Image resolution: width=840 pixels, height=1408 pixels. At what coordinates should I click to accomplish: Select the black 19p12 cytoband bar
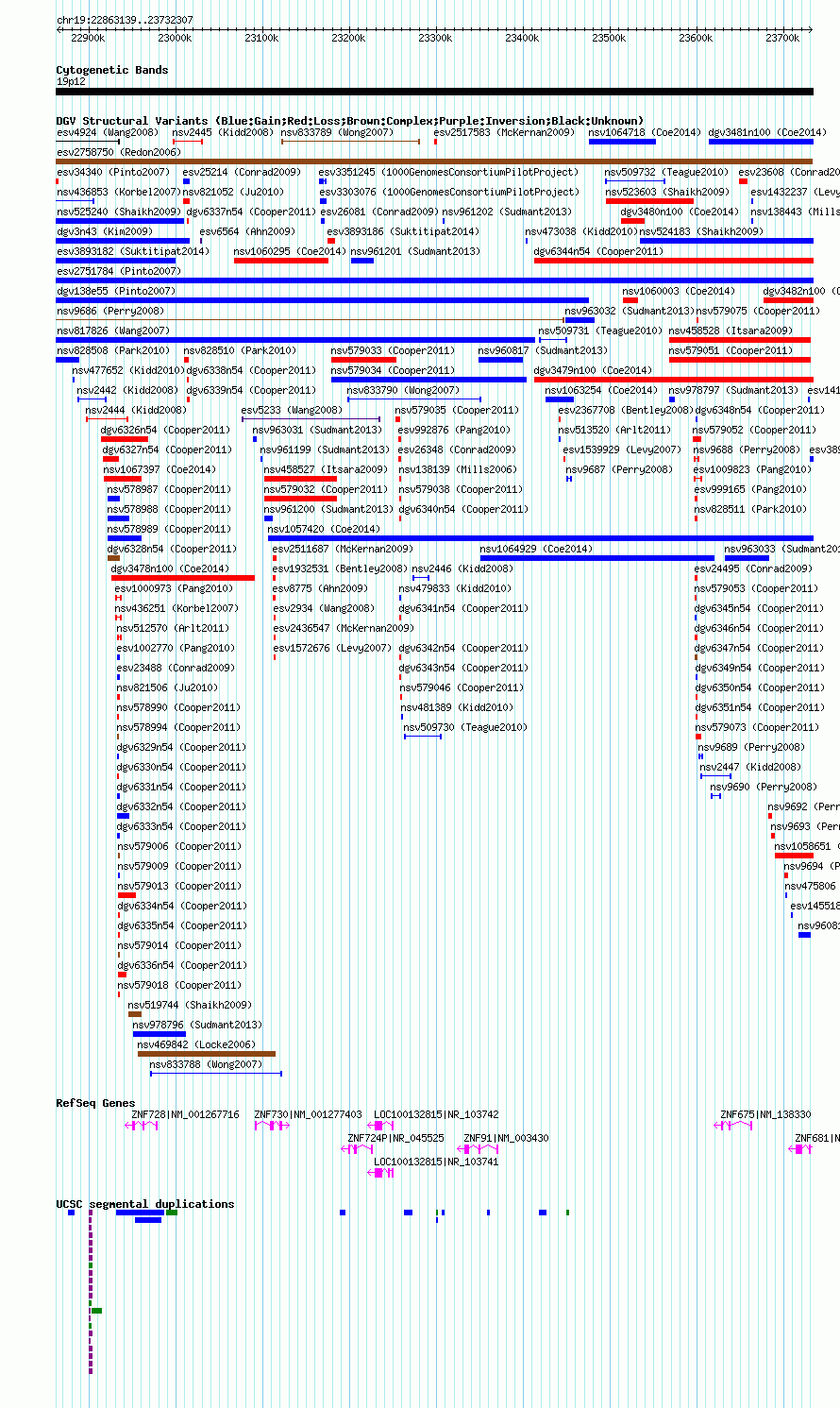point(434,92)
